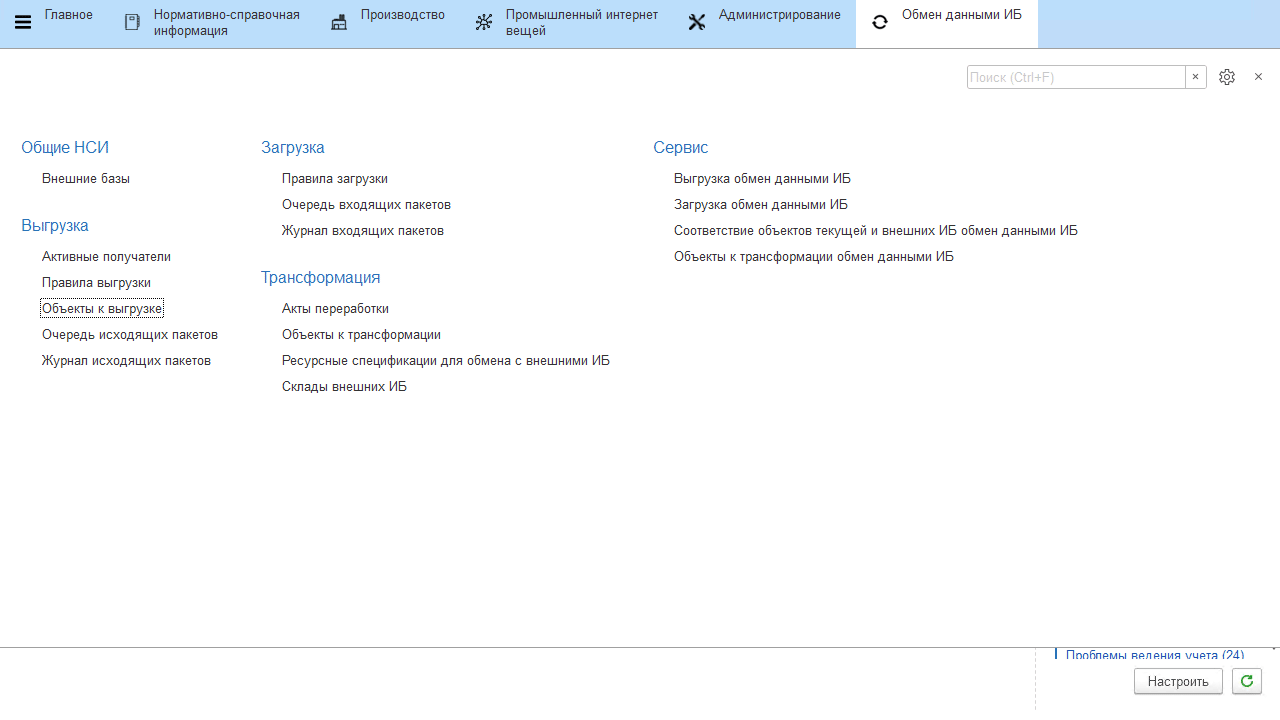
Task: Click the Администрирование wrench icon
Action: pyautogui.click(x=697, y=22)
